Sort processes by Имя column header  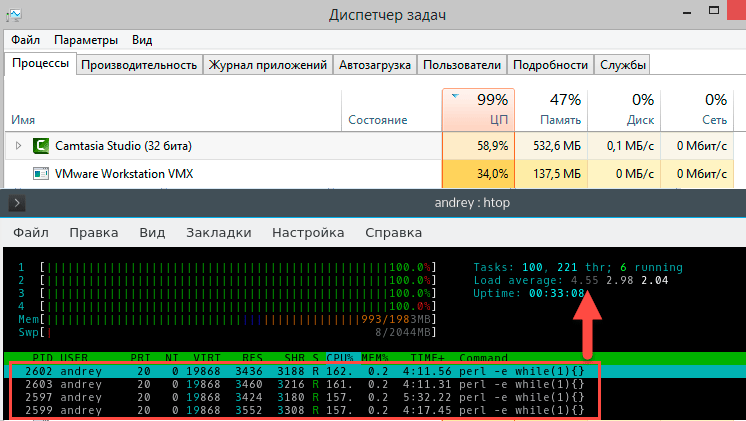[173, 110]
